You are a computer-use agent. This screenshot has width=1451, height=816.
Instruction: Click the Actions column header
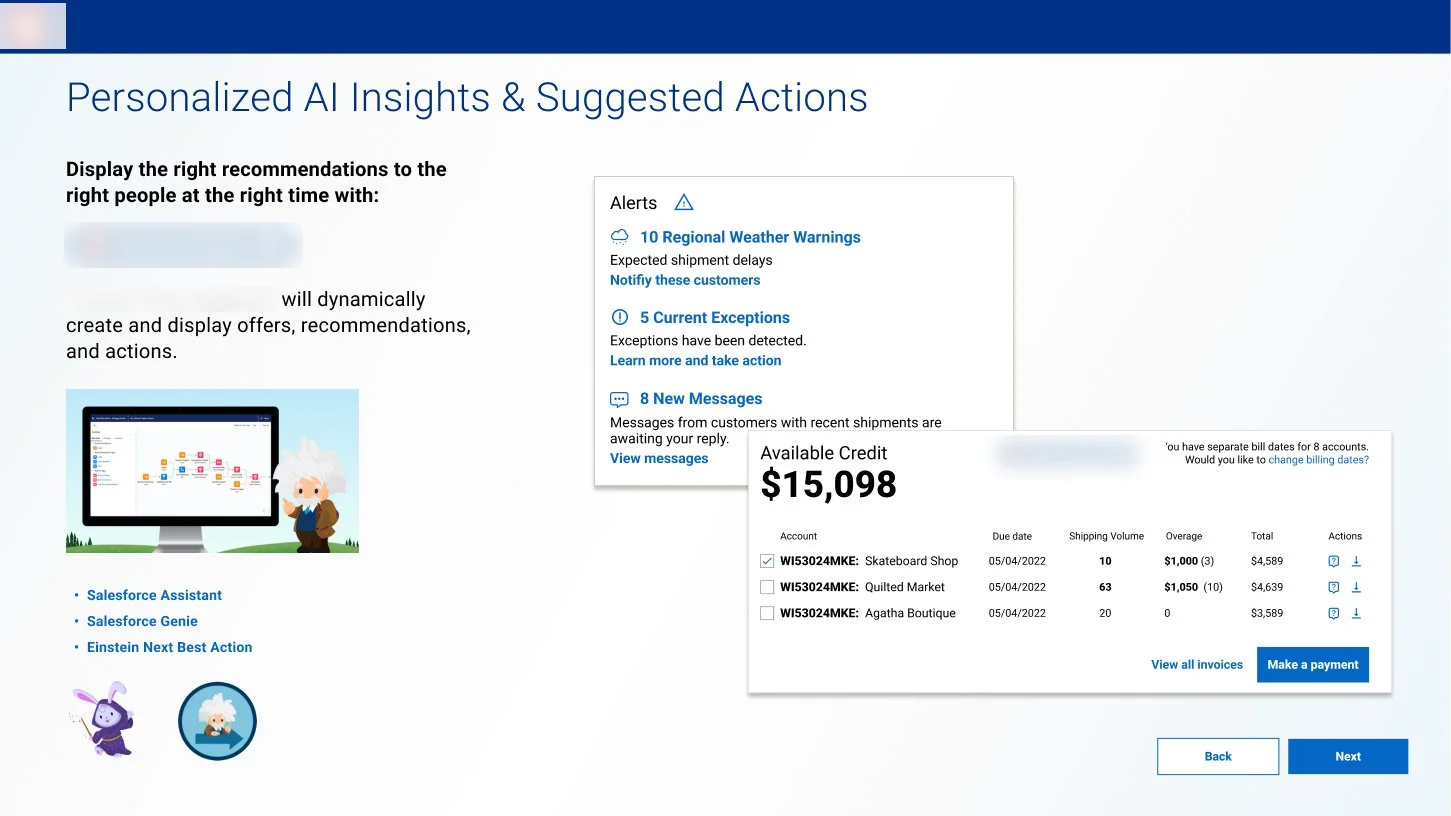tap(1345, 536)
